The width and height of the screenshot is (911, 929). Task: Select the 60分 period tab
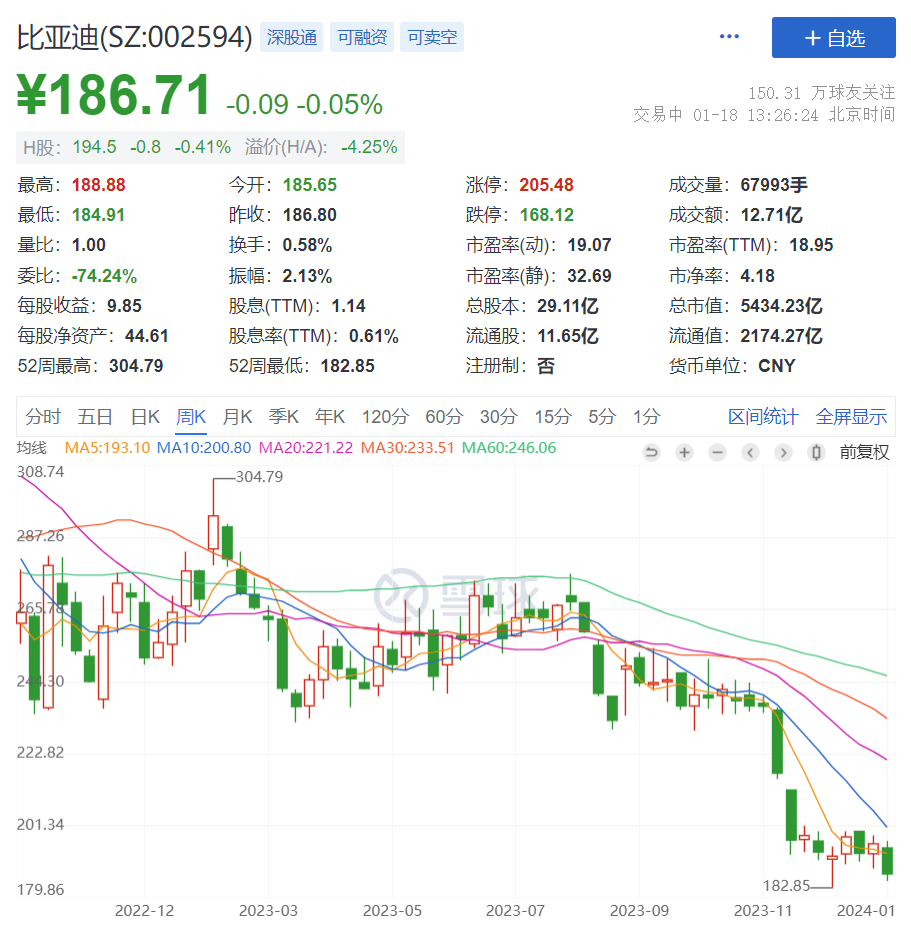443,416
